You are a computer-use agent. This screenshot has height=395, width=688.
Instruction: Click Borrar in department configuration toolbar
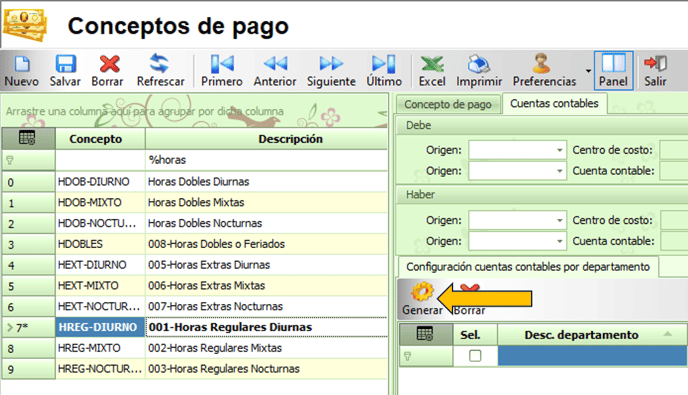tap(469, 310)
